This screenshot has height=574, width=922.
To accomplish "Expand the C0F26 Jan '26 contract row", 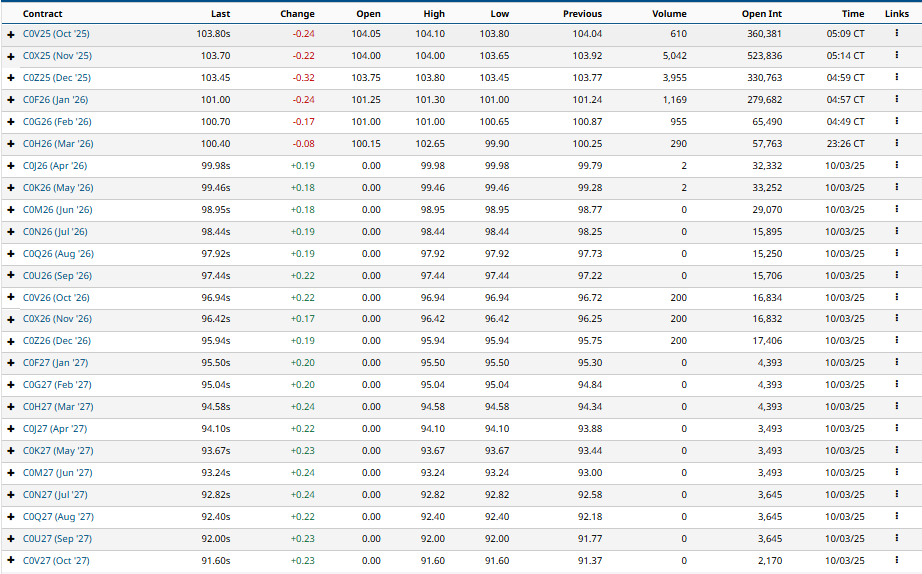I will tap(11, 100).
